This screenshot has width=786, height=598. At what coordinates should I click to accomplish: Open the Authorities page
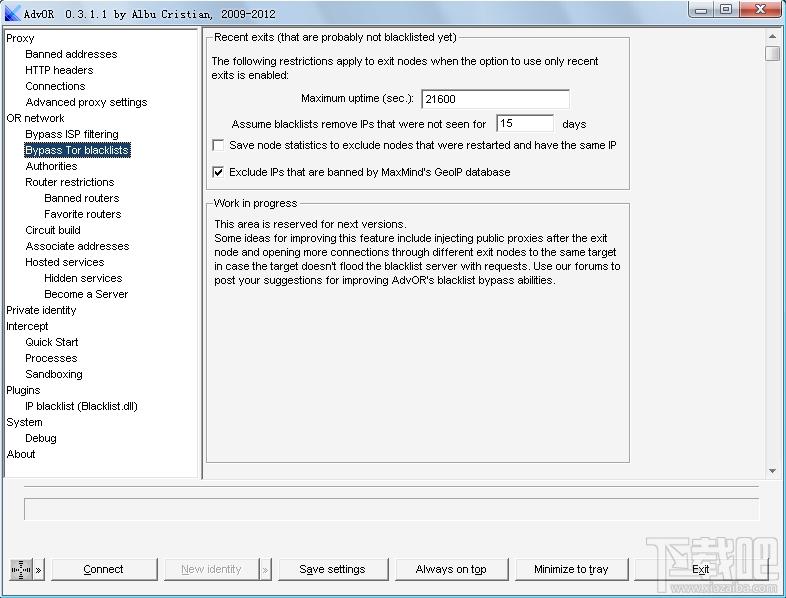click(51, 166)
